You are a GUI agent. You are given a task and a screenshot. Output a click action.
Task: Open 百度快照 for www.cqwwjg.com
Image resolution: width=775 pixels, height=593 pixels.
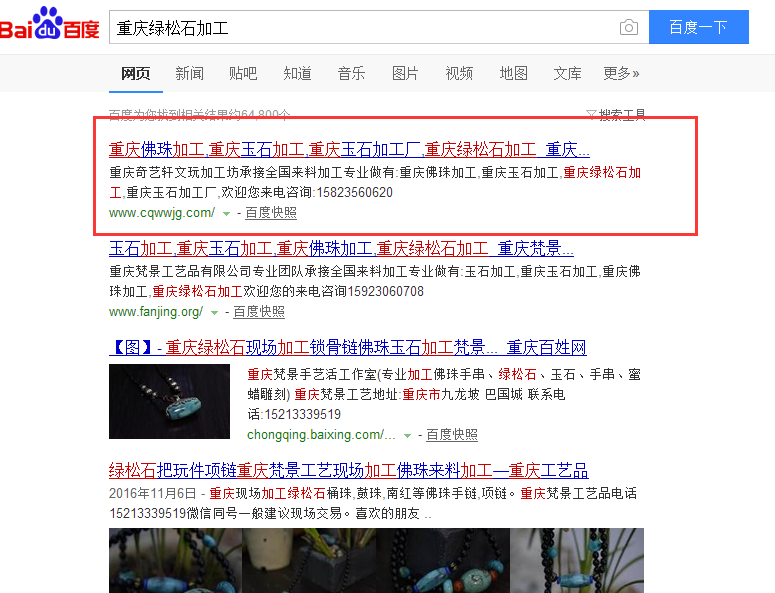[x=271, y=213]
